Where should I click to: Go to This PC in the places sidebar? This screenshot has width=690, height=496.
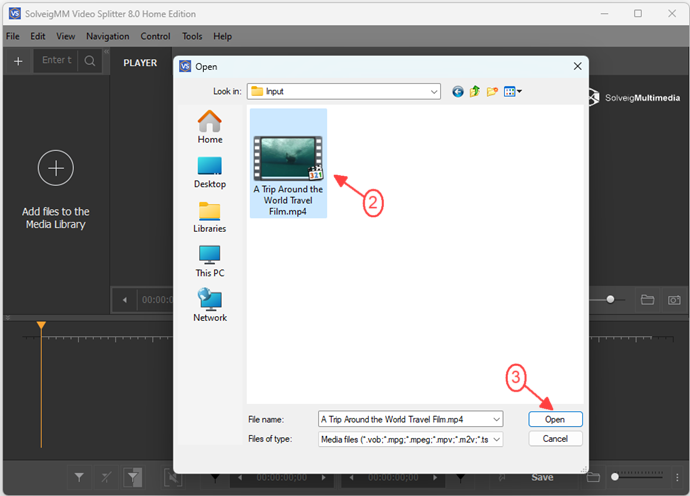click(x=210, y=261)
